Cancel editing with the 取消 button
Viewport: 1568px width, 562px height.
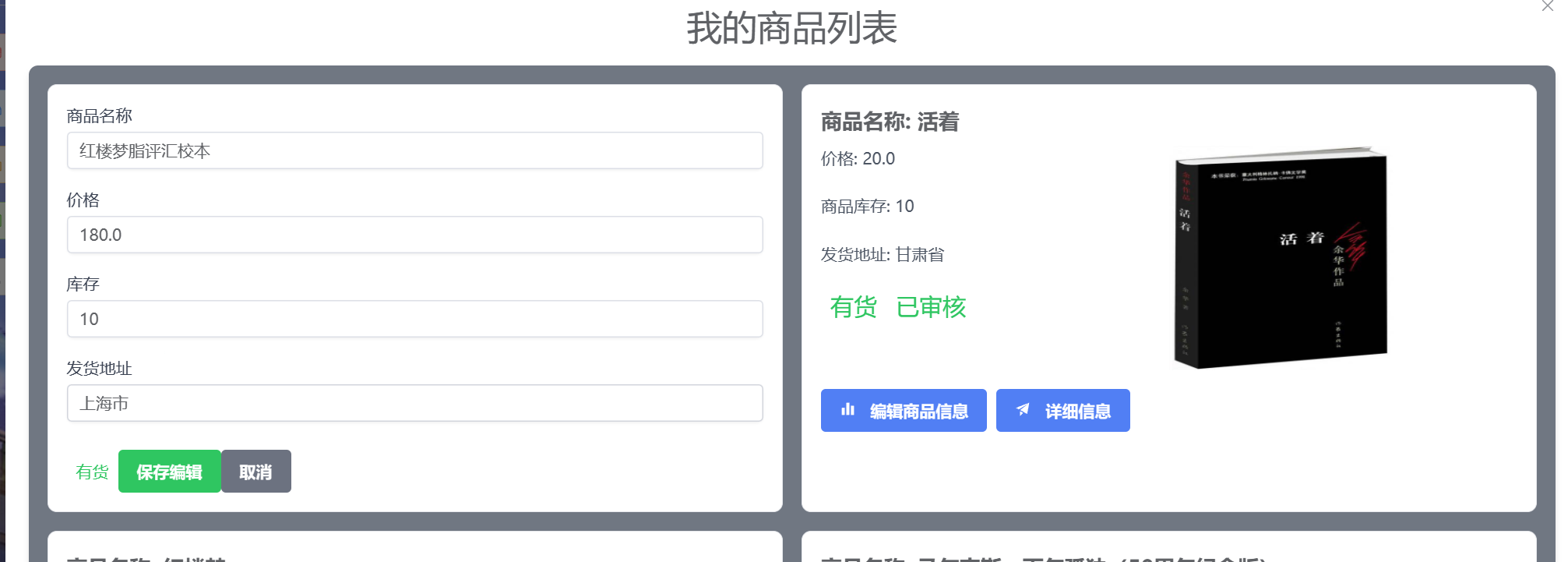[255, 472]
